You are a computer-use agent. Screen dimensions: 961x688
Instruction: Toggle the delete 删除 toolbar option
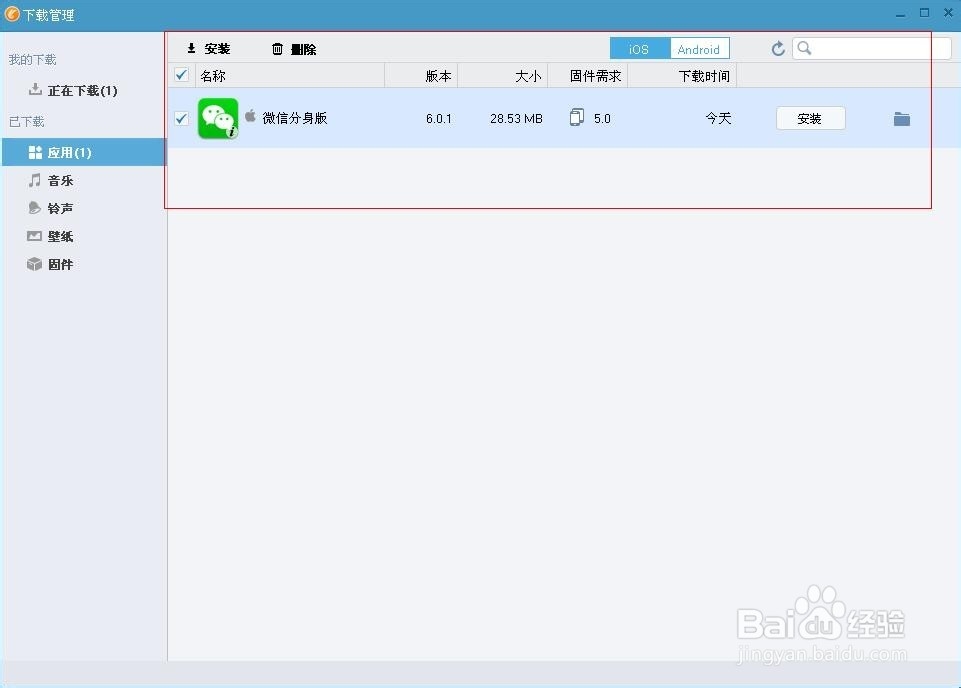[x=293, y=48]
